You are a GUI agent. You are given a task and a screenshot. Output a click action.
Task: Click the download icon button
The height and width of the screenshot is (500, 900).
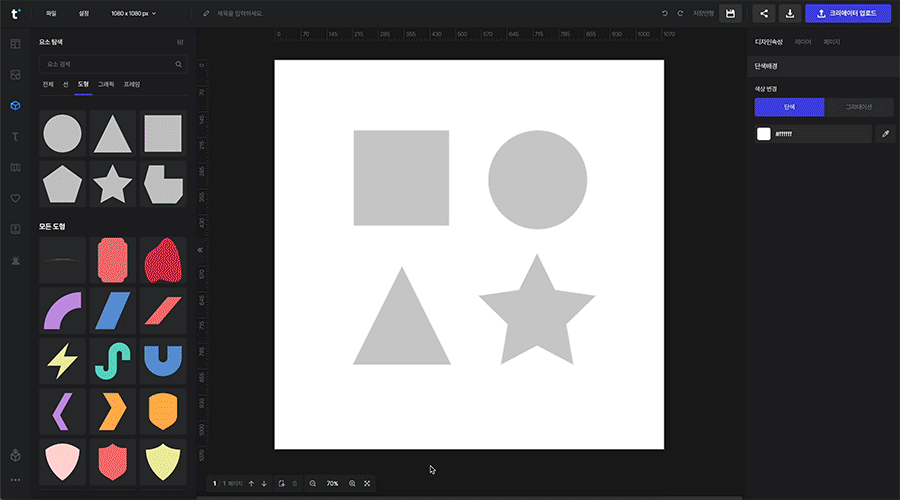click(790, 14)
